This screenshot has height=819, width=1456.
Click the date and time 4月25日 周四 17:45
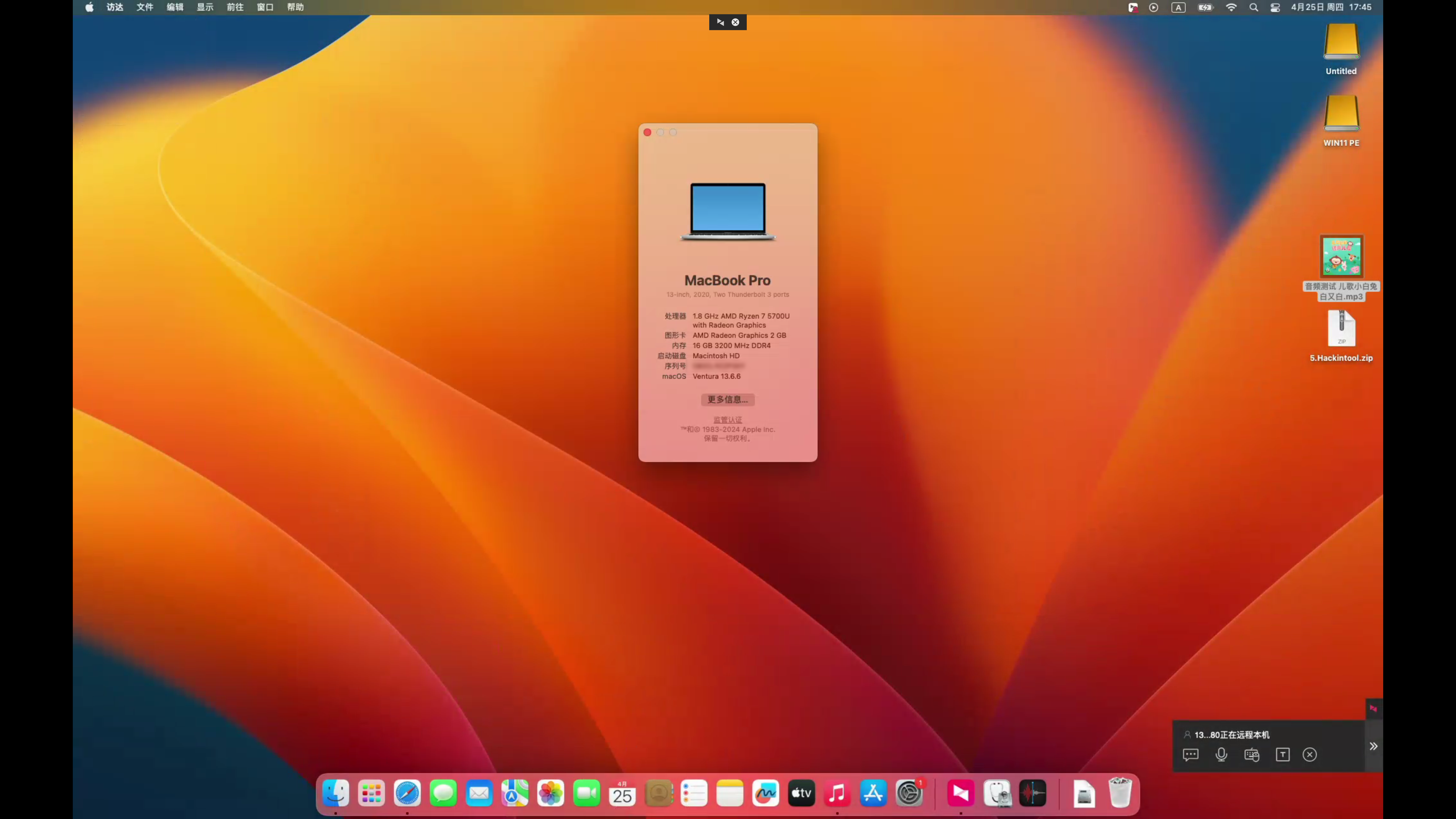click(1331, 7)
